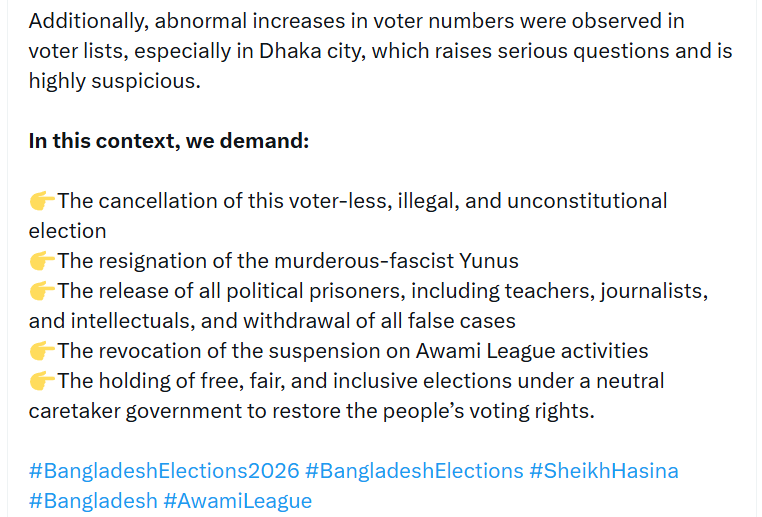
Task: Click the bold 'In this context, we demand:' heading
Action: click(169, 141)
